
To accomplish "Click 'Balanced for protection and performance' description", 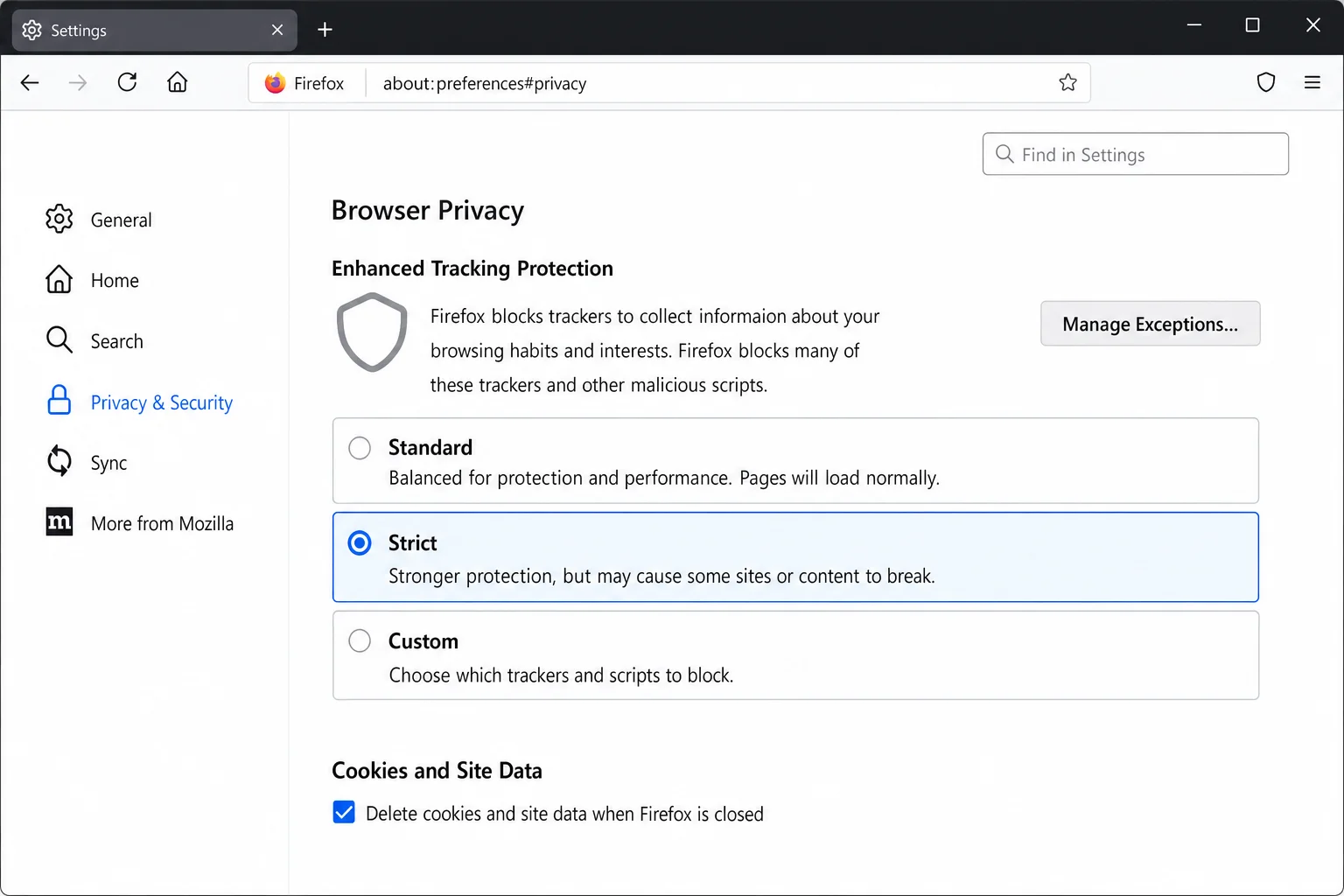I will point(664,478).
